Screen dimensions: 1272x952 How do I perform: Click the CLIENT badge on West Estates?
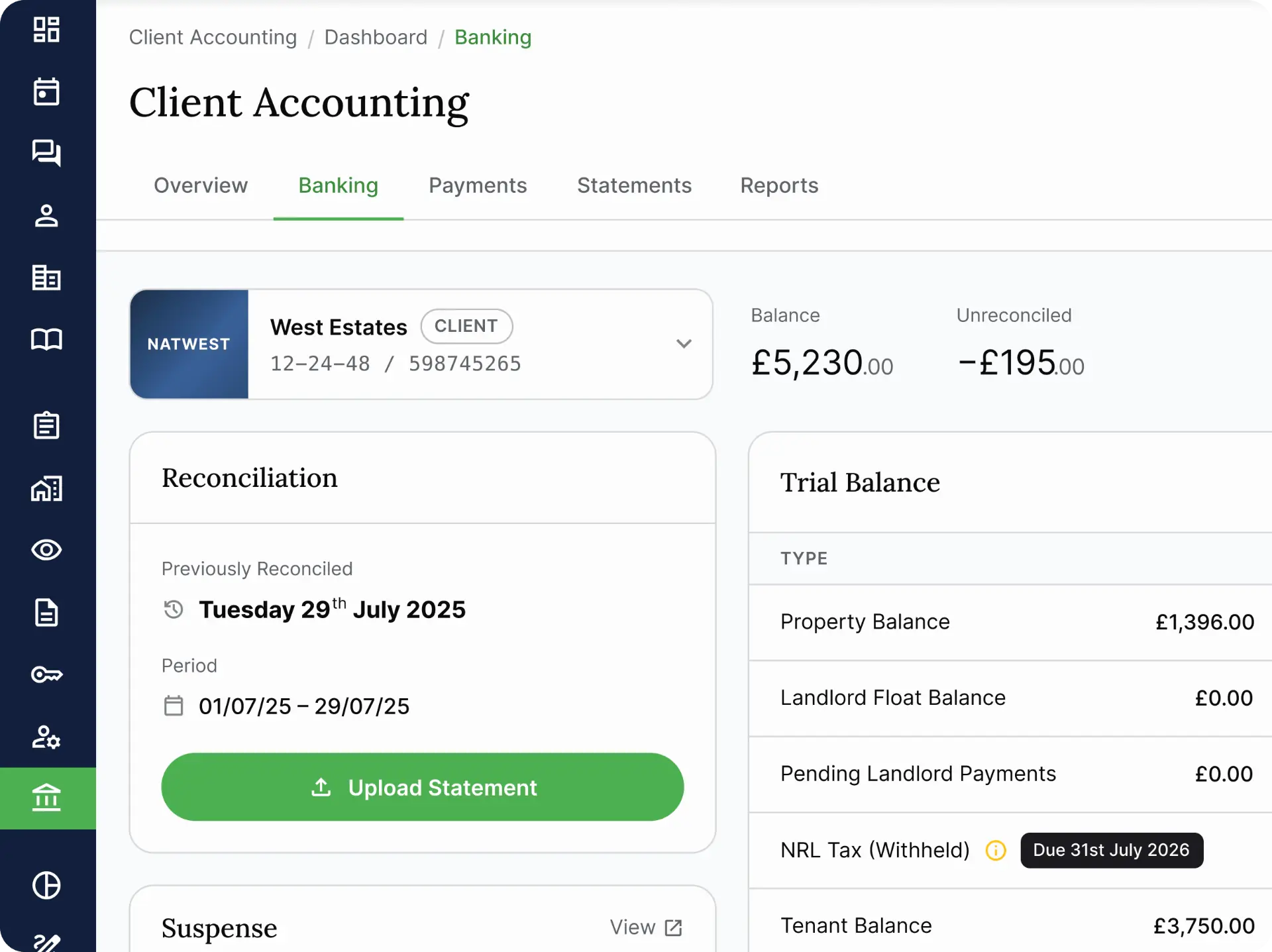[466, 326]
